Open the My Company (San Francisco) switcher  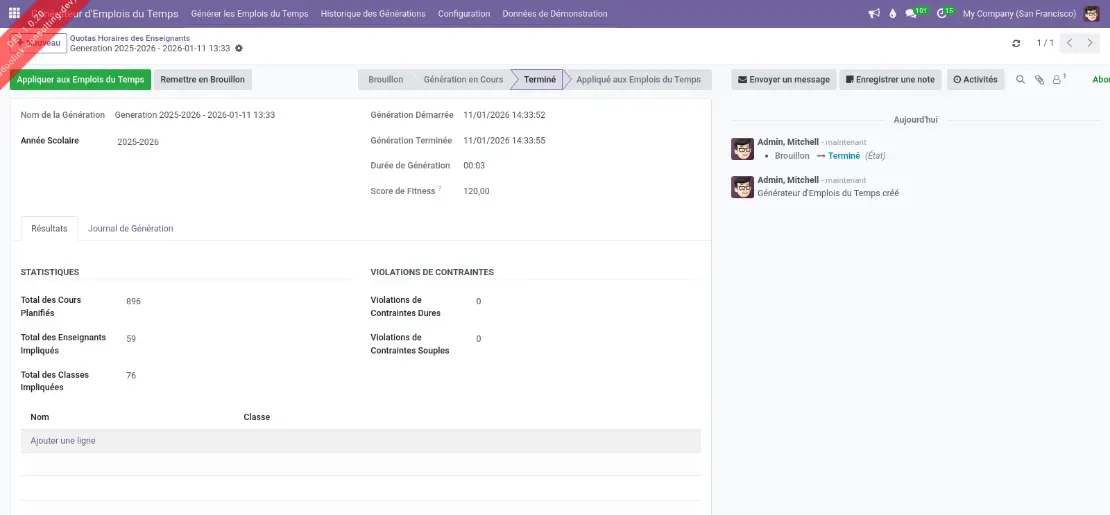[1019, 14]
